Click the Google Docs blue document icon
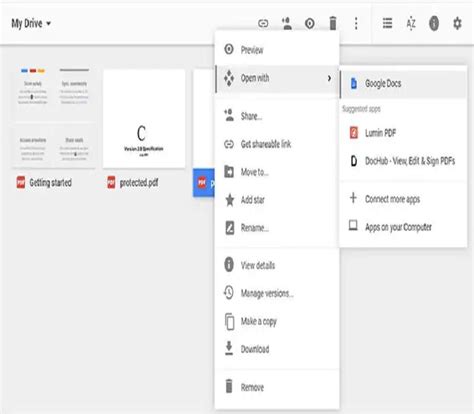The width and height of the screenshot is (474, 414). pos(354,83)
